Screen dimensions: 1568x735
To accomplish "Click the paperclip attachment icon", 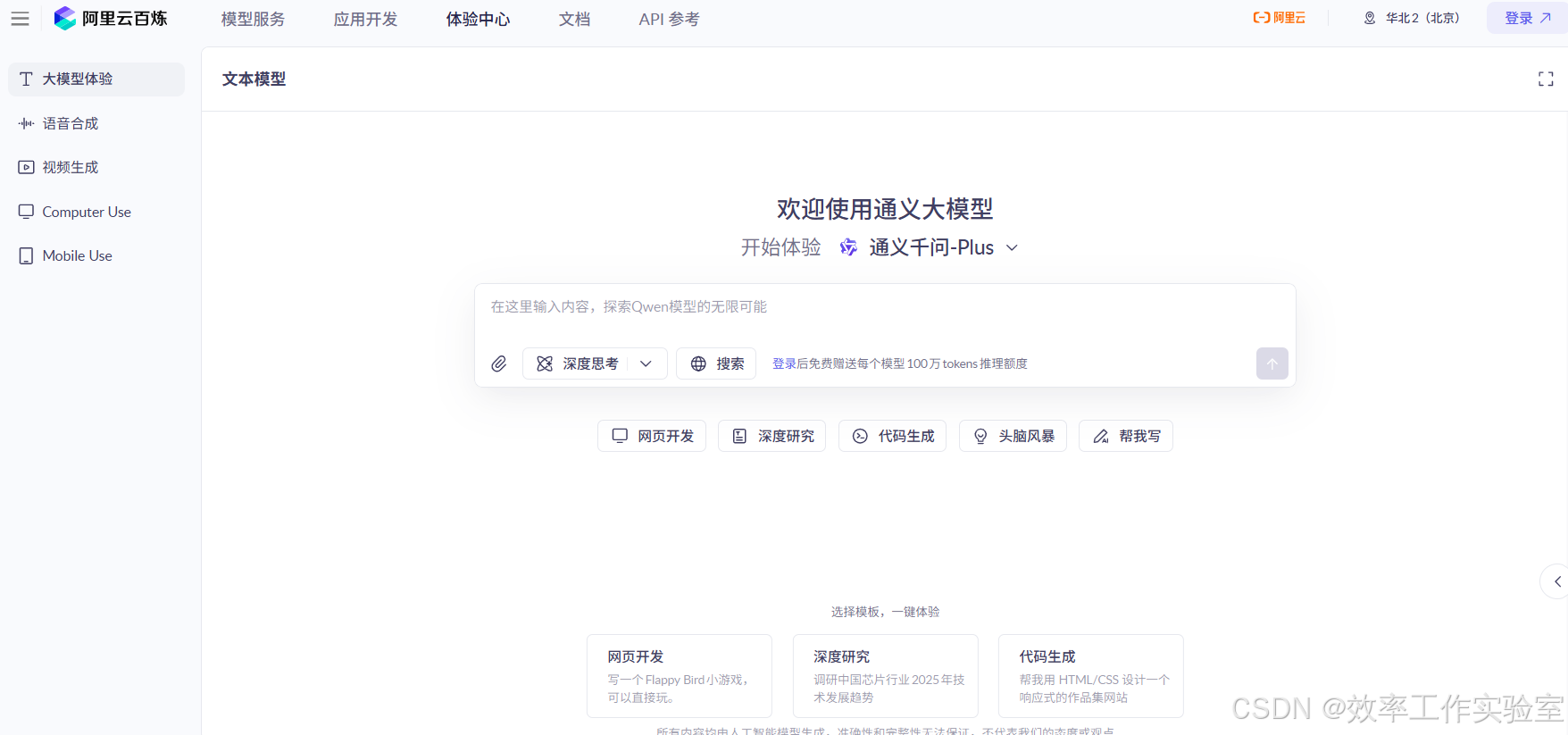I will [499, 363].
